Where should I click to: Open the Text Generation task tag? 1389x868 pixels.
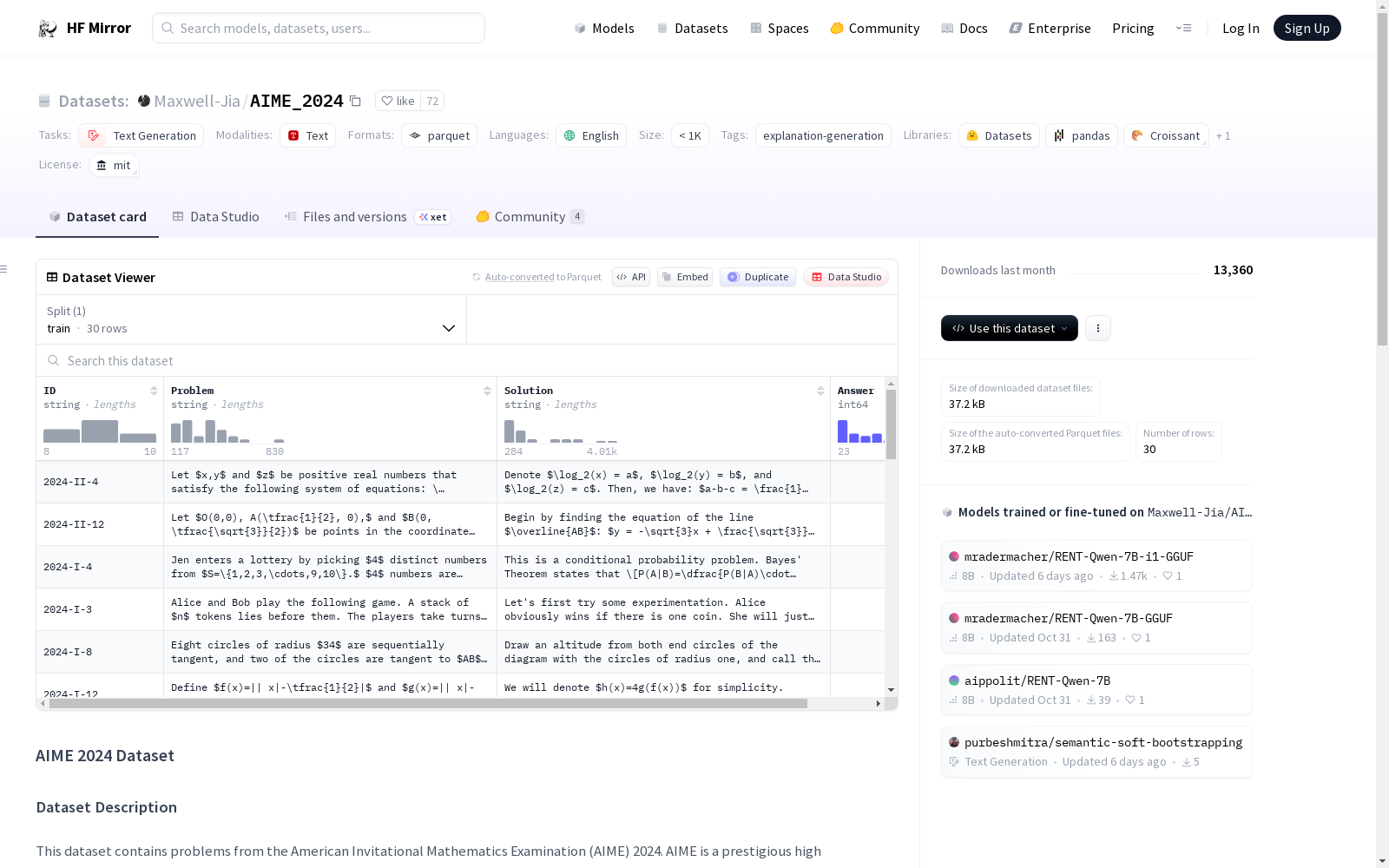[141, 135]
